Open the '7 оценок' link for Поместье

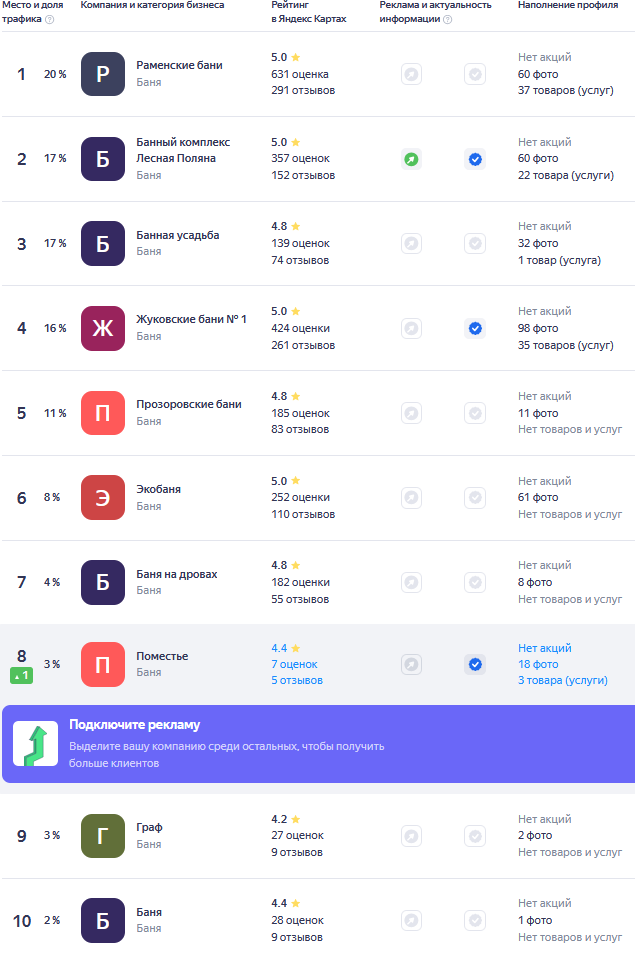tap(294, 664)
